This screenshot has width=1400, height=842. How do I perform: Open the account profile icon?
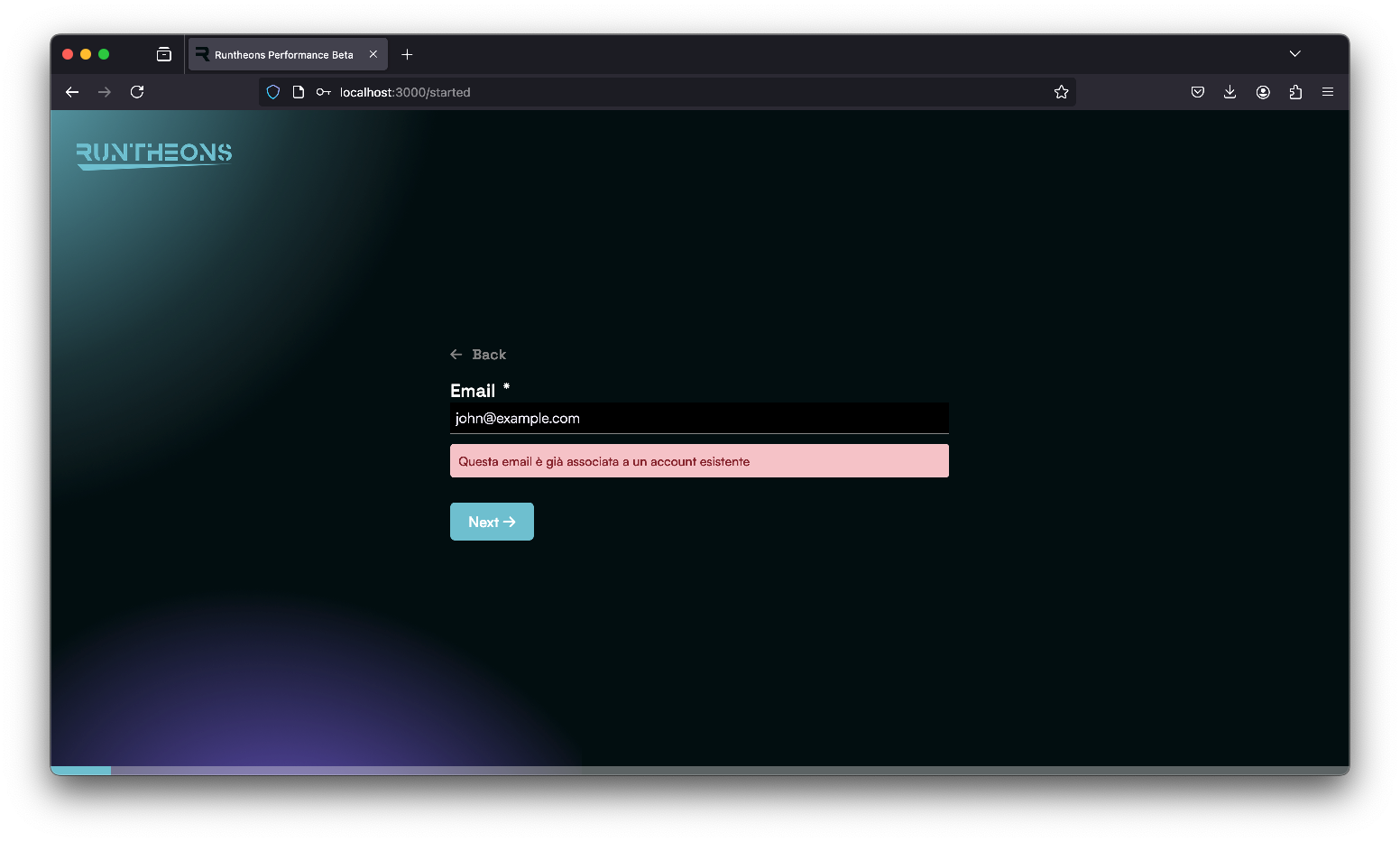(1263, 92)
